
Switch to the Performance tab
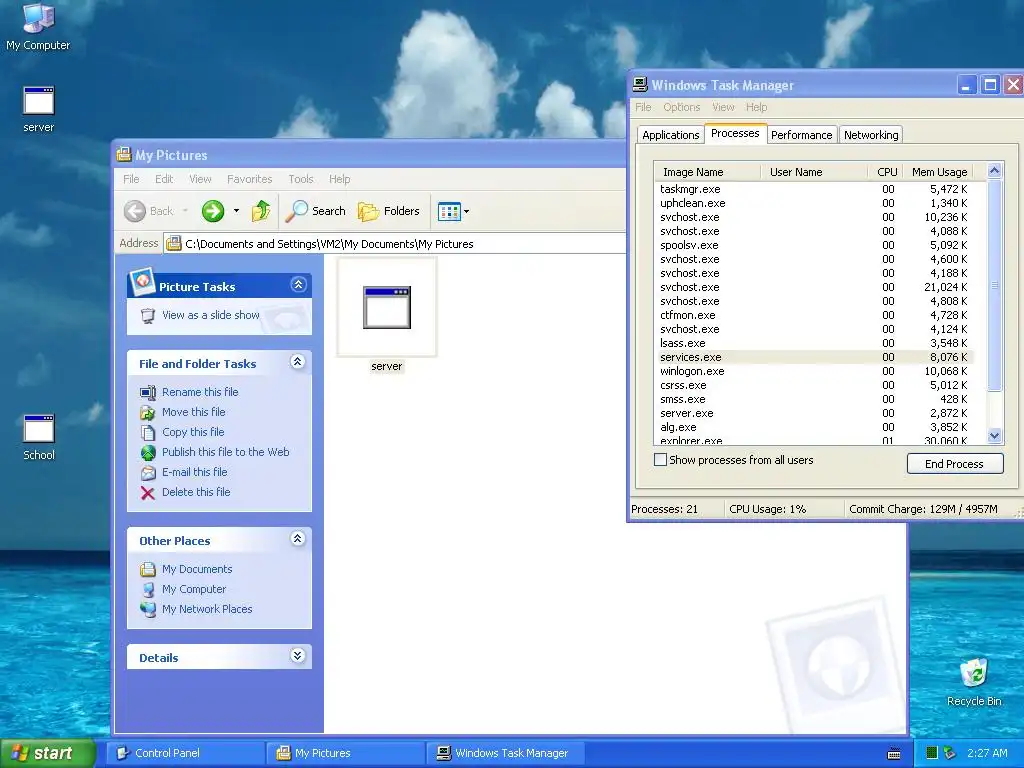pyautogui.click(x=801, y=135)
